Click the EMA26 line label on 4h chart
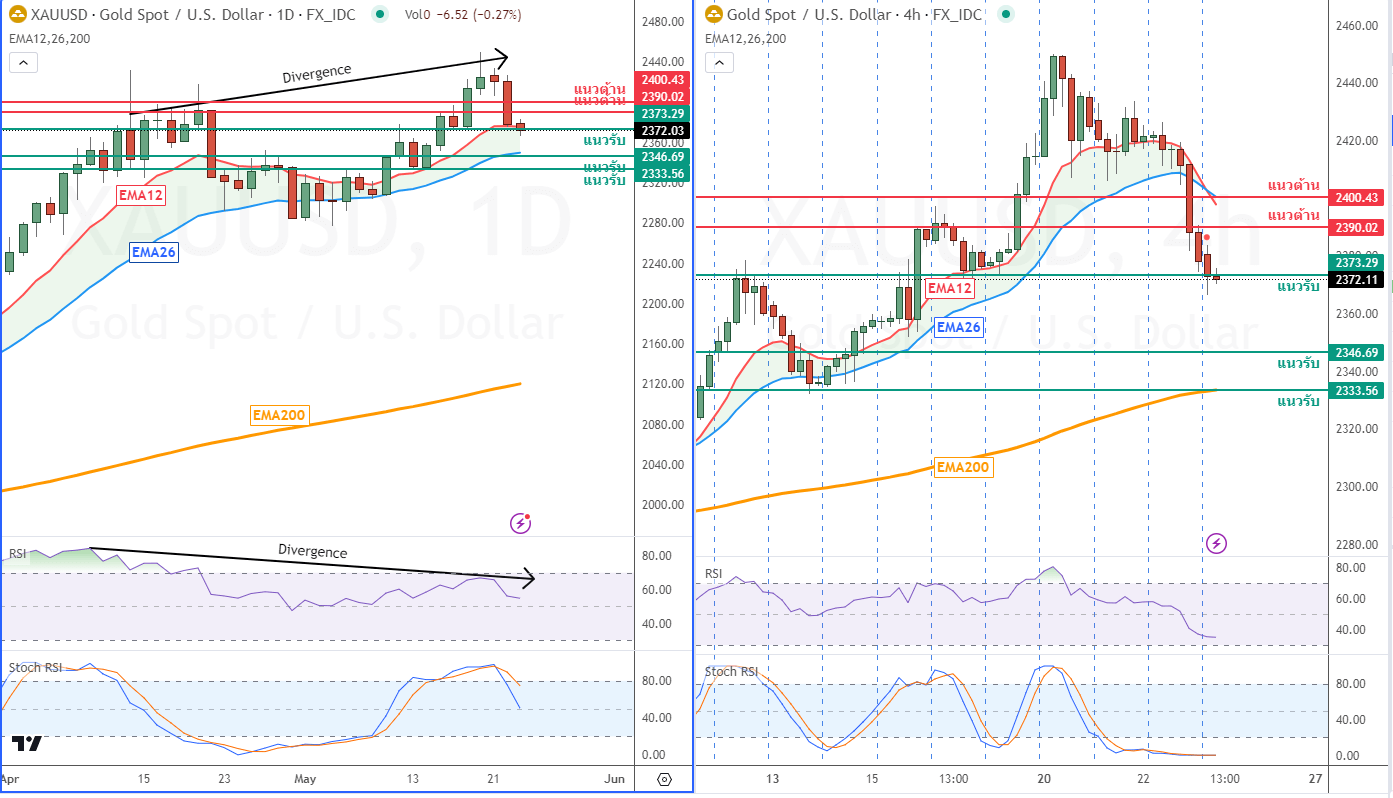 [x=959, y=327]
